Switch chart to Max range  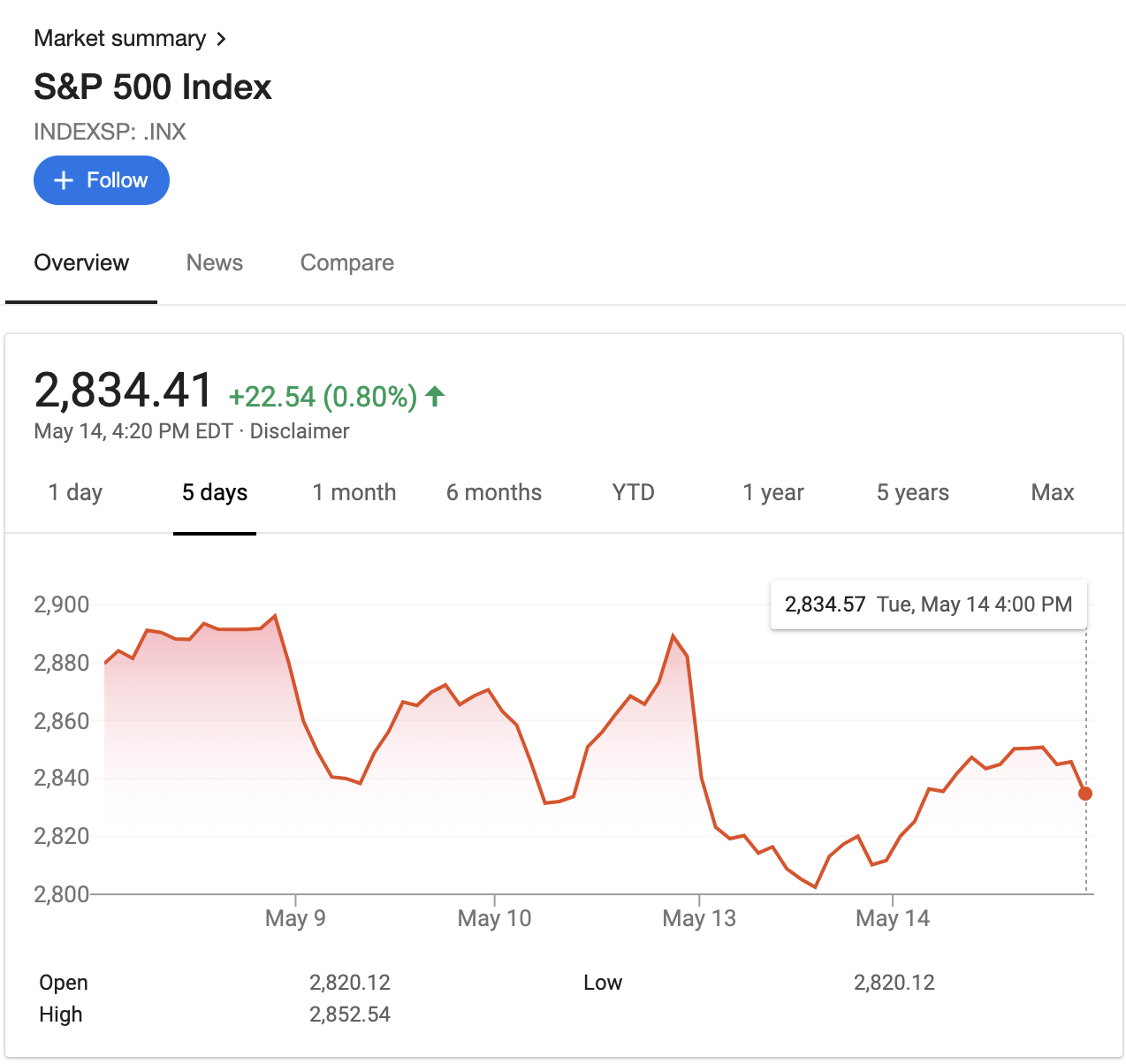point(1052,493)
